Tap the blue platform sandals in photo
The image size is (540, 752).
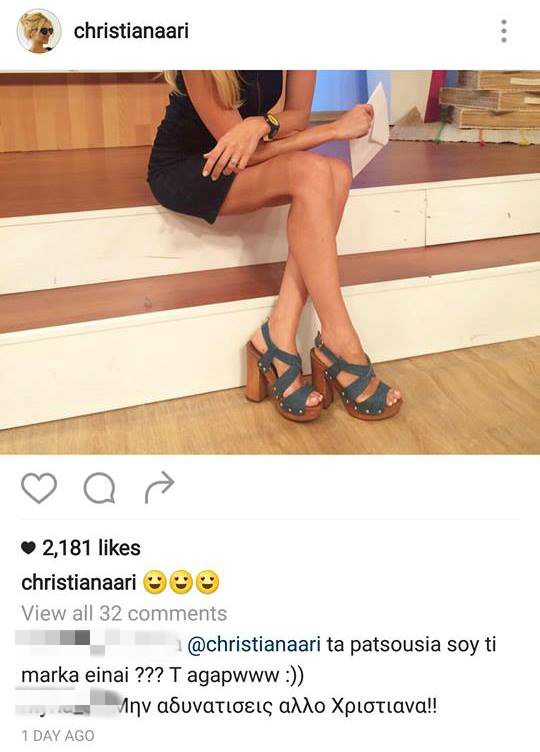[x=324, y=374]
